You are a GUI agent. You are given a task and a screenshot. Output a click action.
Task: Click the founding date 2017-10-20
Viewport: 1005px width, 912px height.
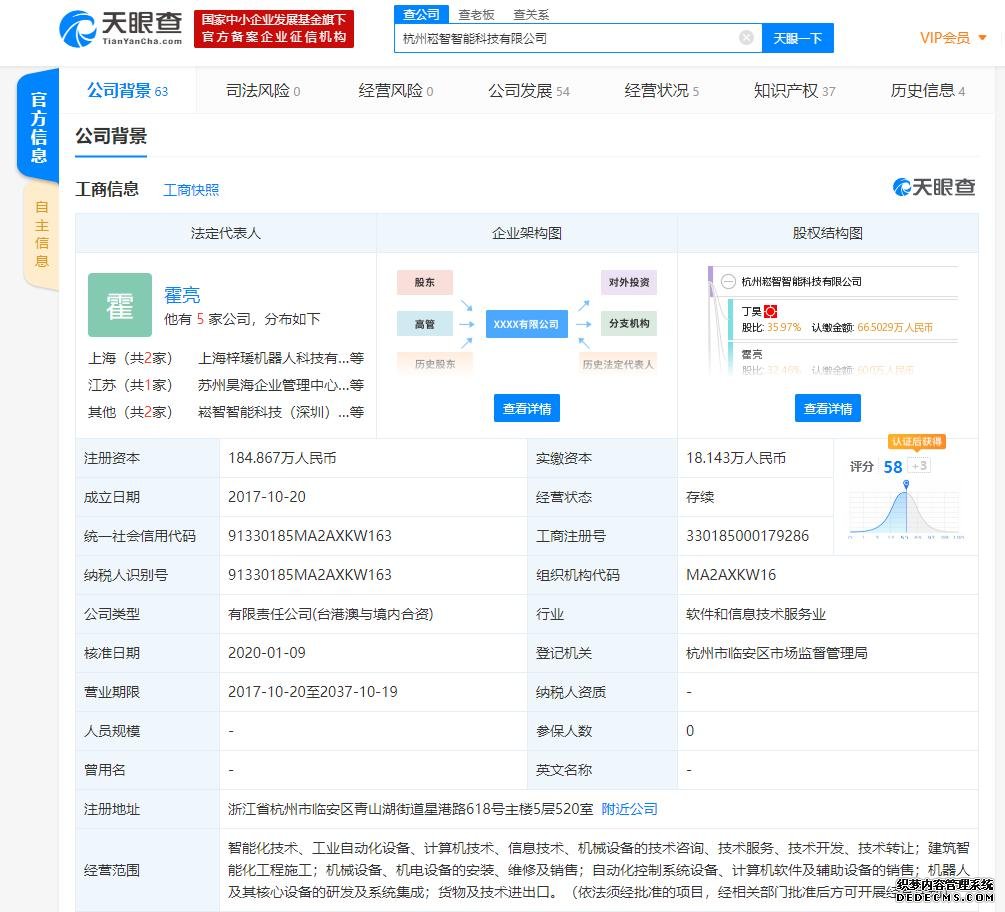(x=267, y=497)
